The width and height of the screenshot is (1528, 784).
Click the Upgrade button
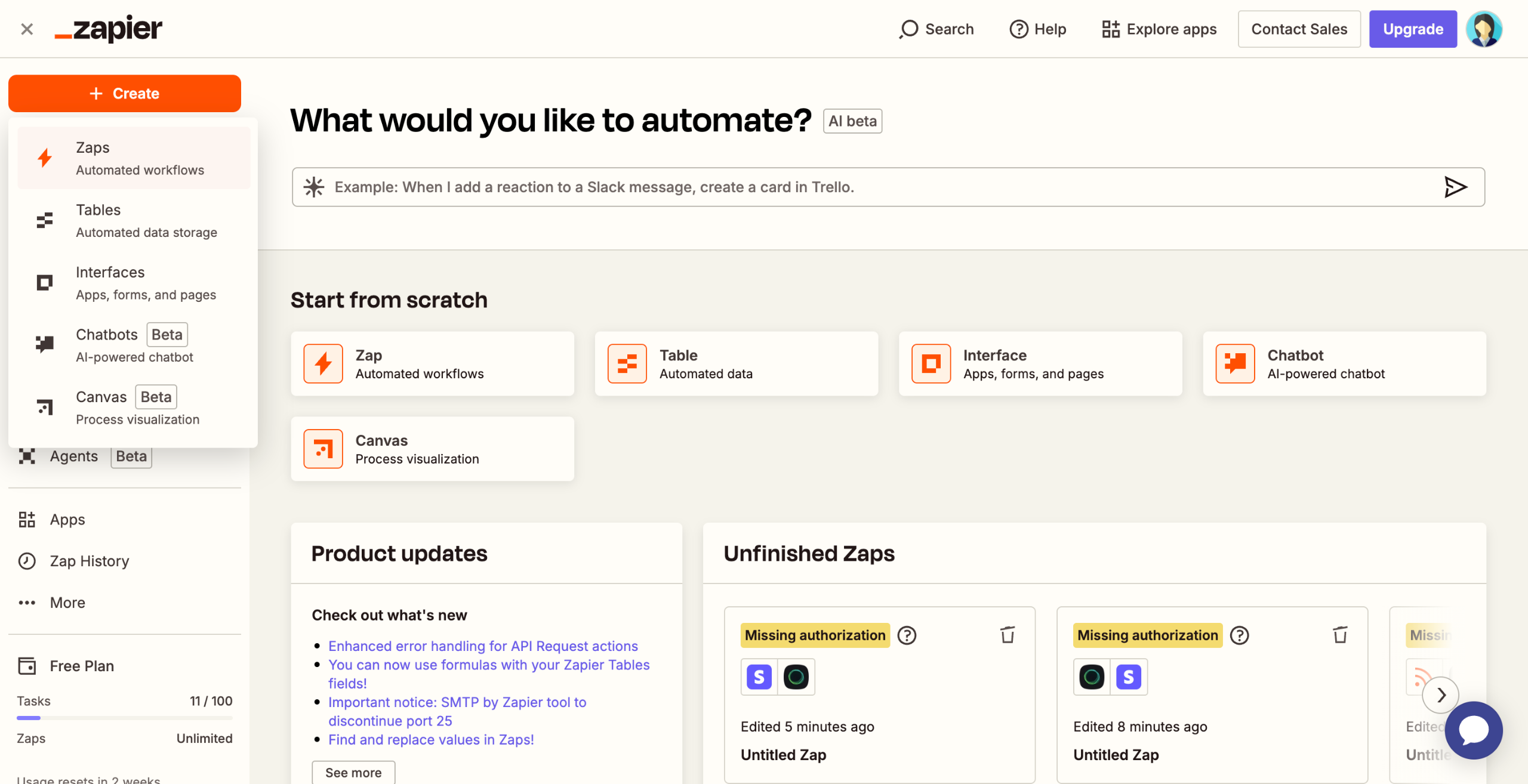click(1413, 29)
